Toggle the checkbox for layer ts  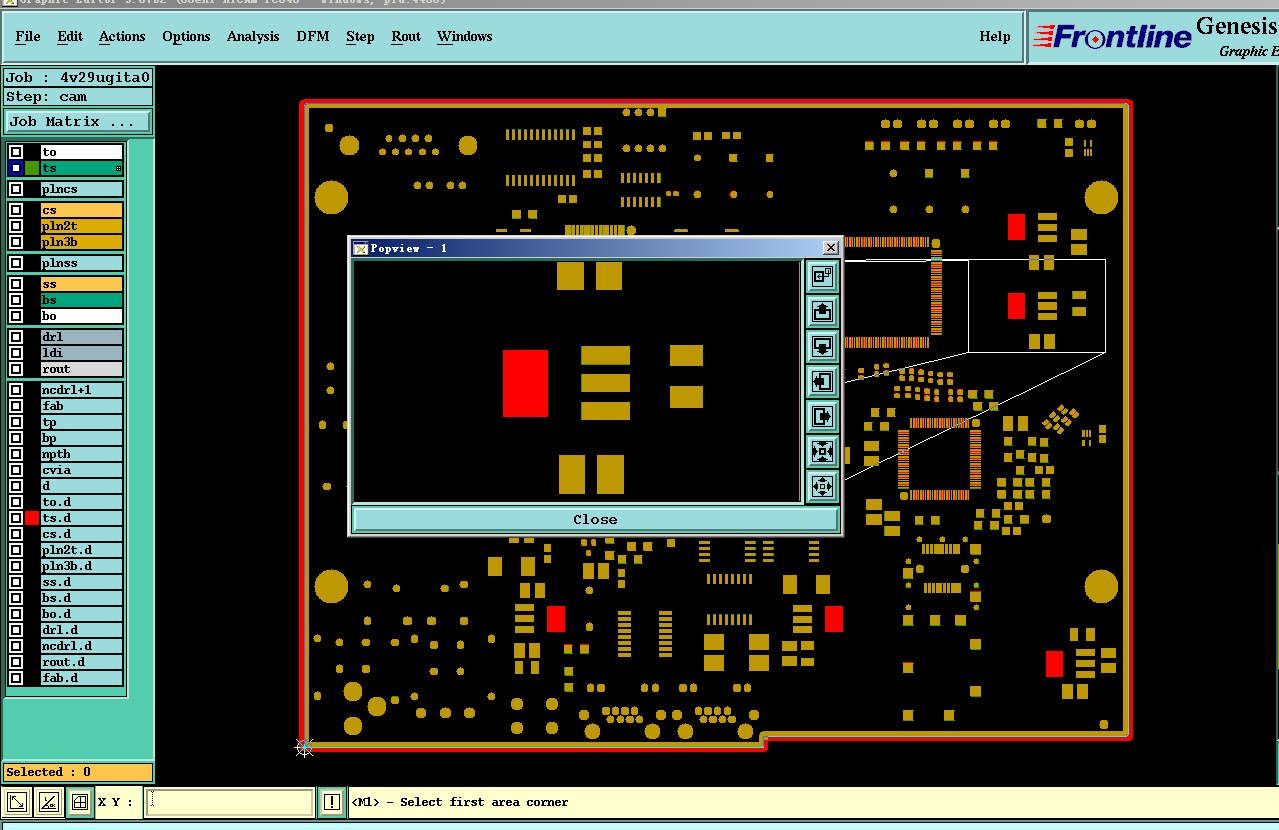16,168
